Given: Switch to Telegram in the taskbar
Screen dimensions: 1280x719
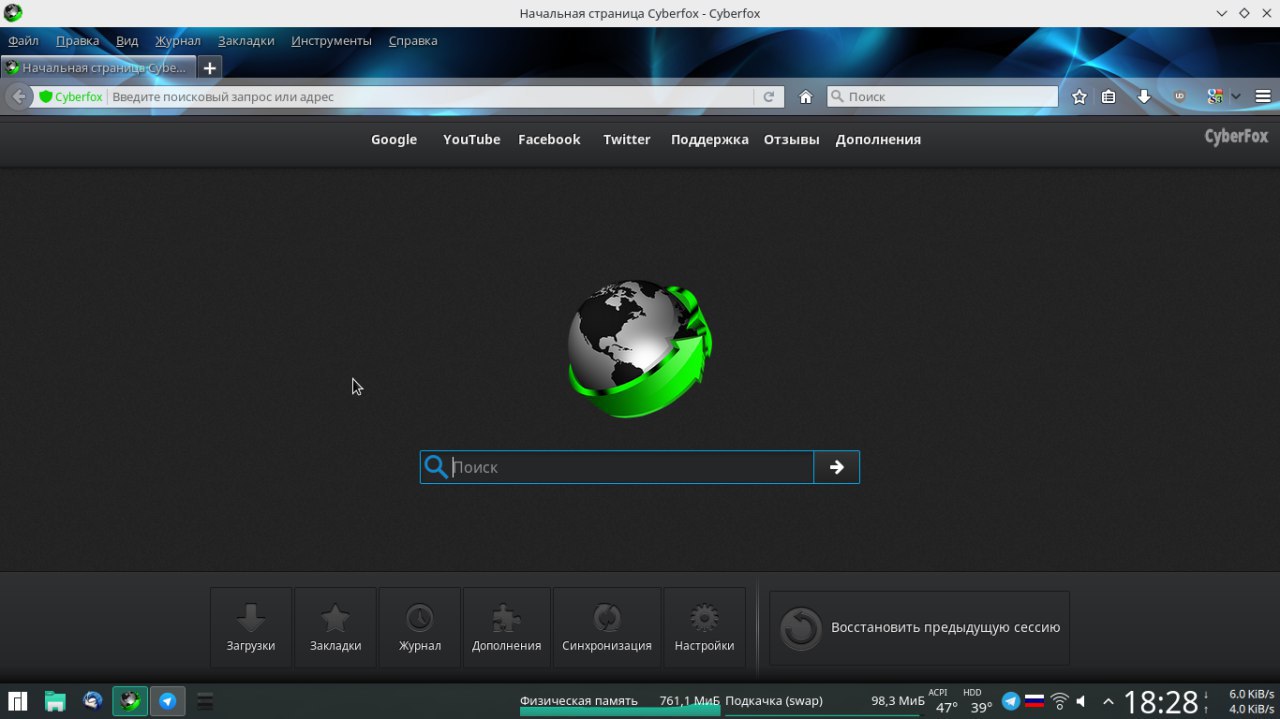Looking at the screenshot, I should pyautogui.click(x=168, y=701).
